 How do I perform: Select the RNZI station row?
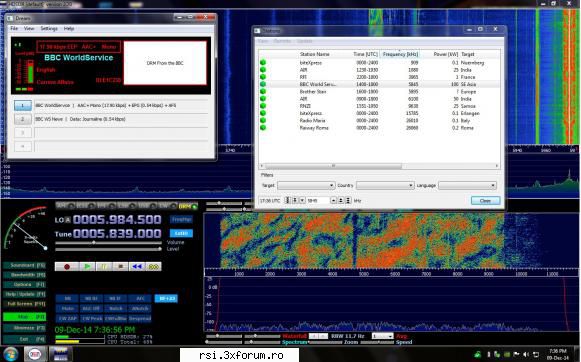(x=379, y=106)
